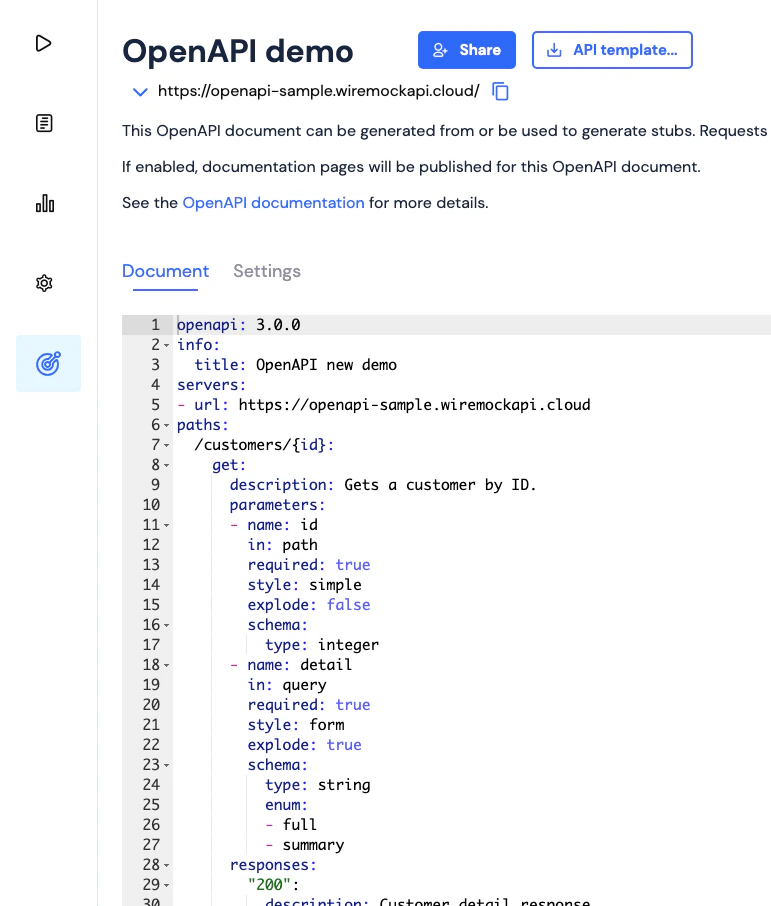This screenshot has width=771, height=906.
Task: Open the request log icon in sidebar
Action: pyautogui.click(x=44, y=123)
